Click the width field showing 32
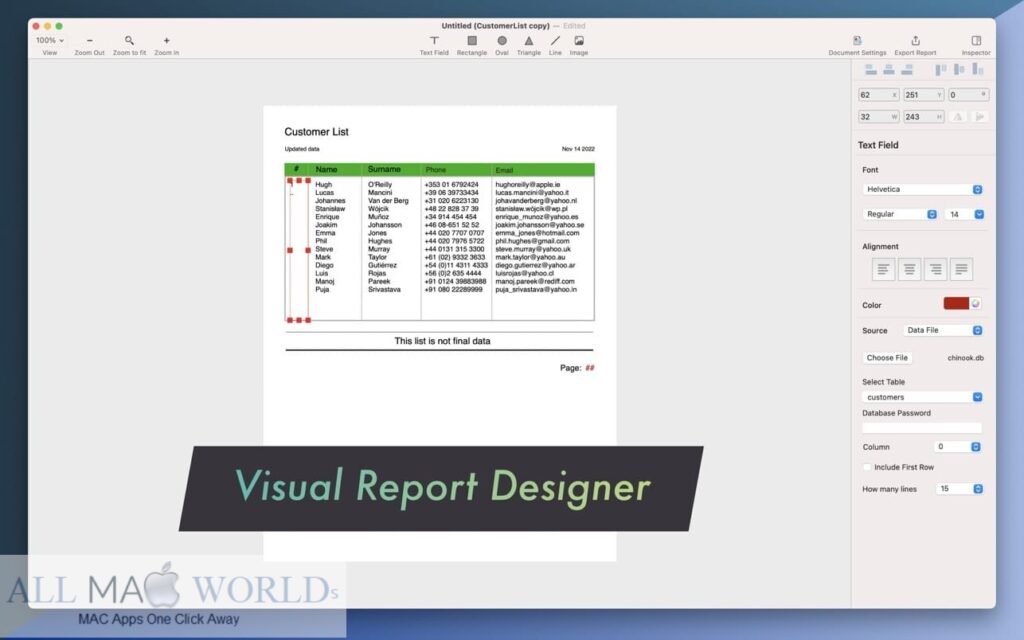The width and height of the screenshot is (1024, 640). coord(878,117)
